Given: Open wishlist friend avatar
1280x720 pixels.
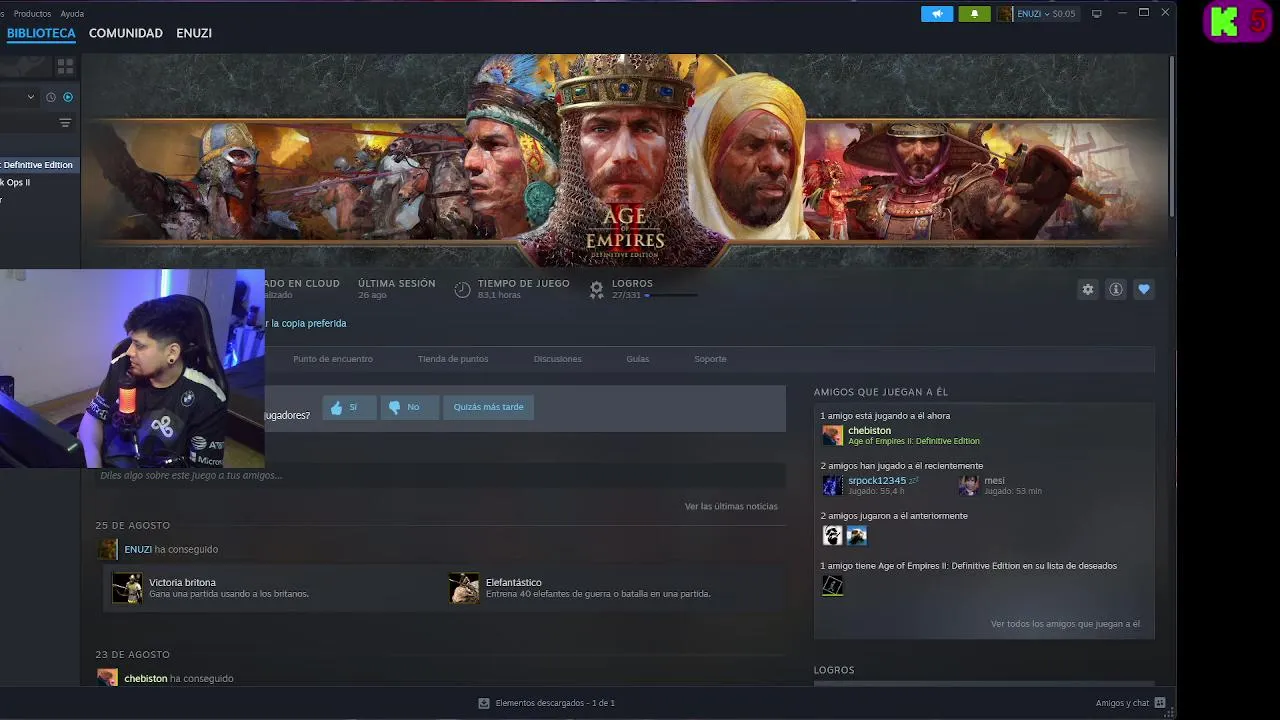Looking at the screenshot, I should coord(833,586).
